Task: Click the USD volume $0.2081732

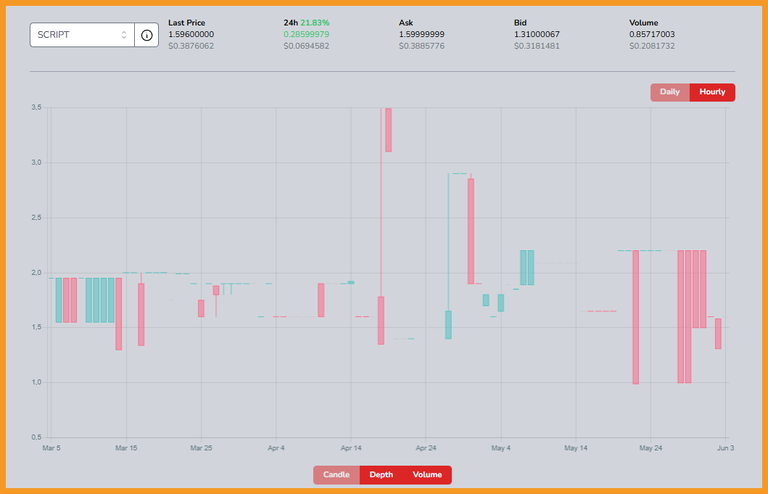Action: click(x=652, y=46)
